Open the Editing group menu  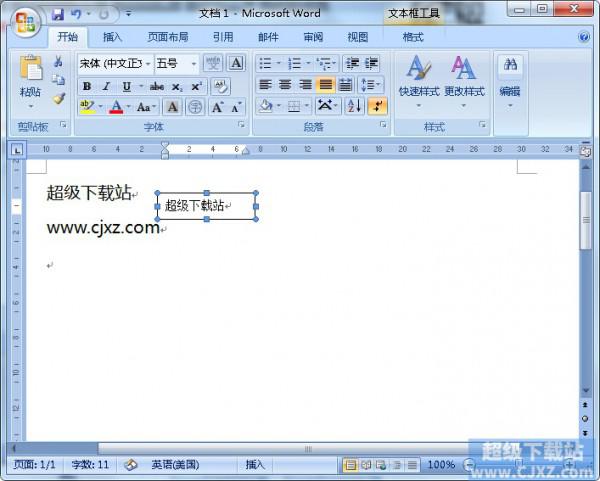point(510,81)
